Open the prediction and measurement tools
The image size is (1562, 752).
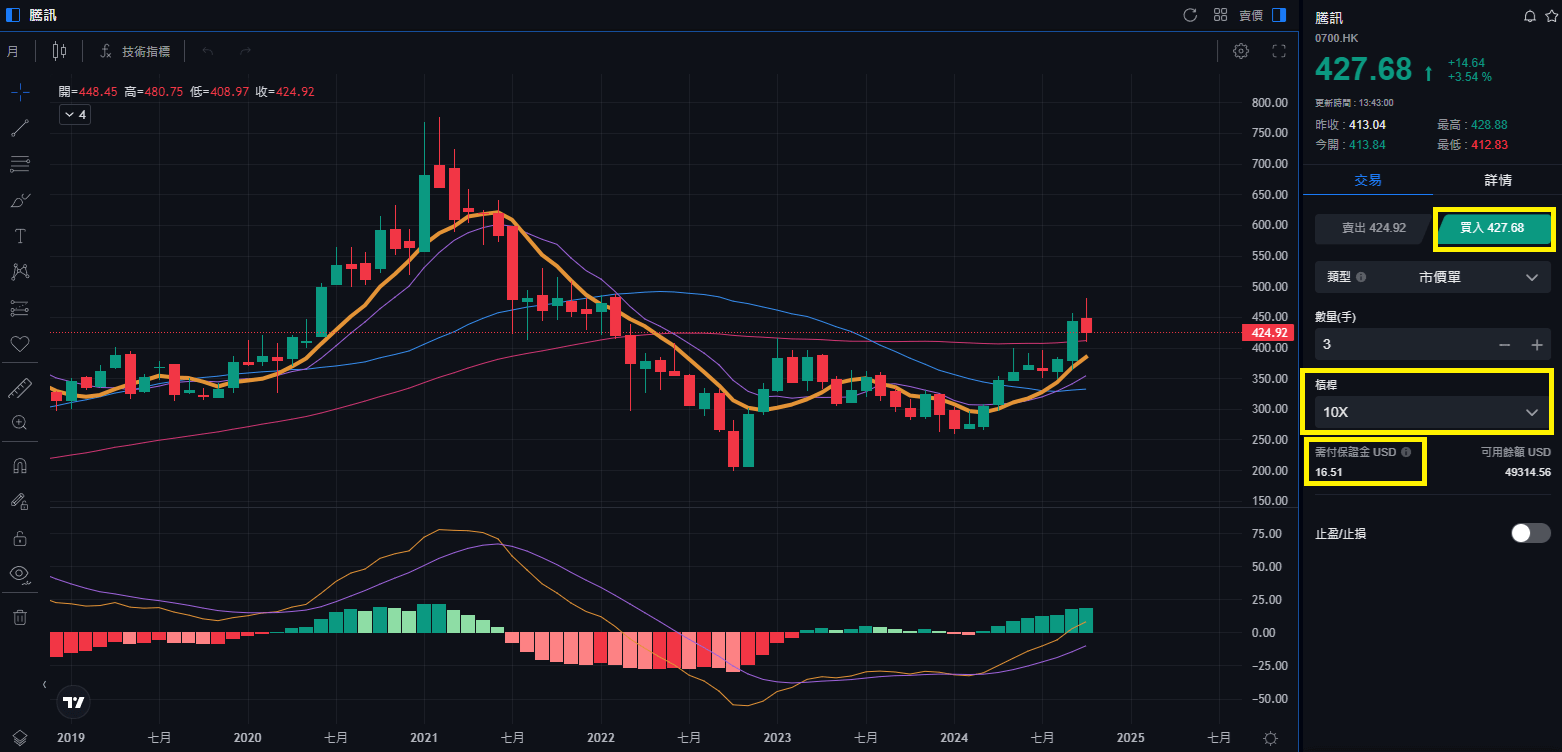(x=19, y=307)
